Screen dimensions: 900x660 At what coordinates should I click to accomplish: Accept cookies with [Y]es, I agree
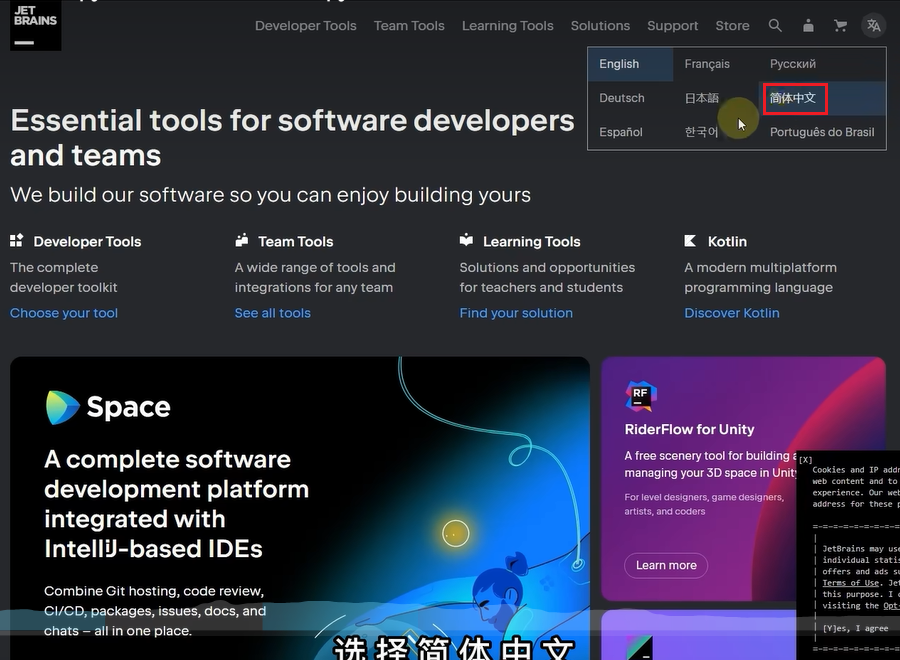click(855, 628)
